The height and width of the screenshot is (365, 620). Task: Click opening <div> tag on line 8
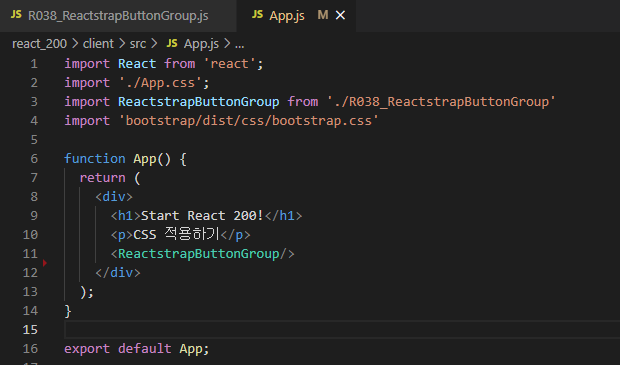[114, 197]
